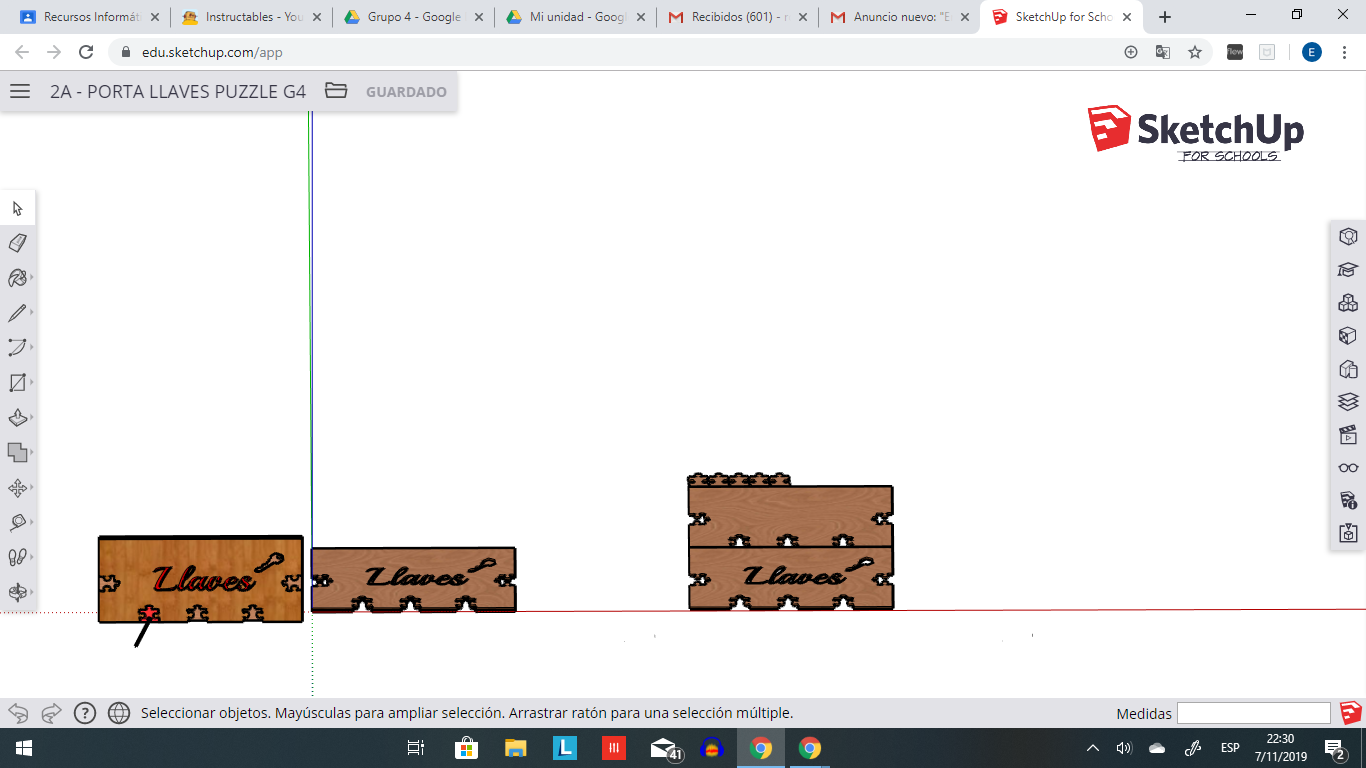Expand the Arc tool flyout arrow
The image size is (1366, 768).
(32, 348)
